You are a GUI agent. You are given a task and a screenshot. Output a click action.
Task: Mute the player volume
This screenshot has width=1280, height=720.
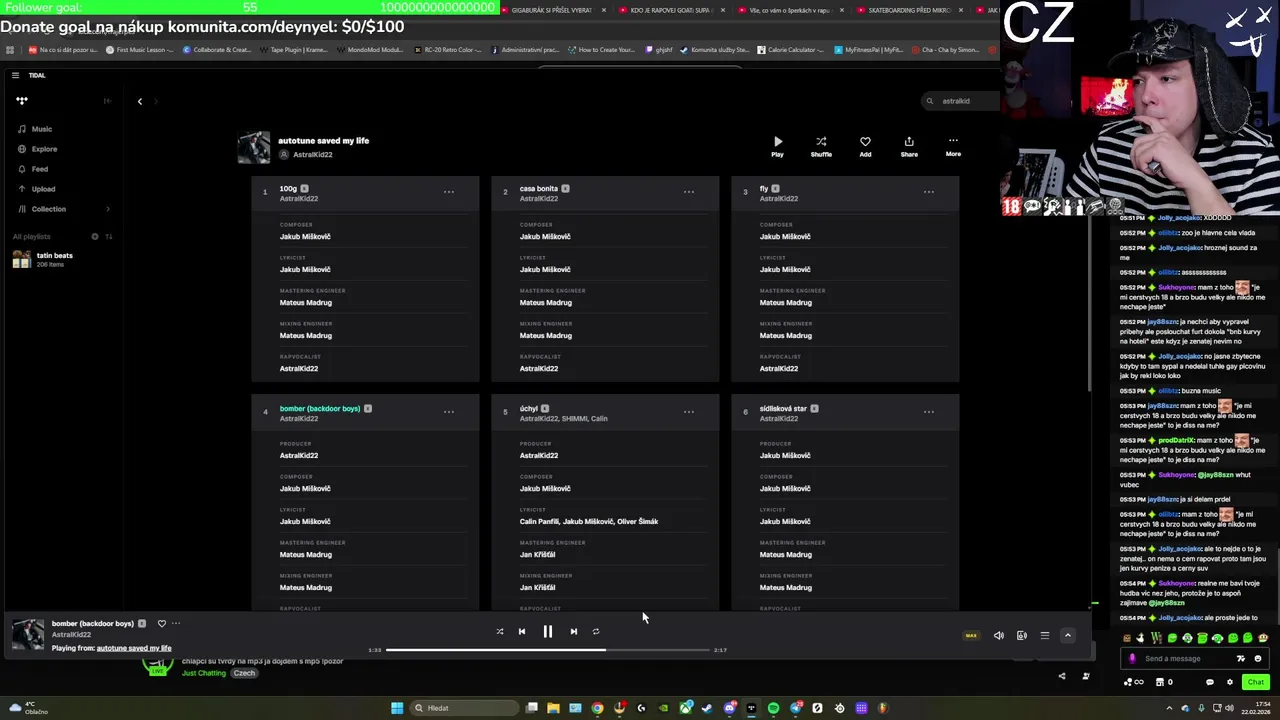point(998,635)
